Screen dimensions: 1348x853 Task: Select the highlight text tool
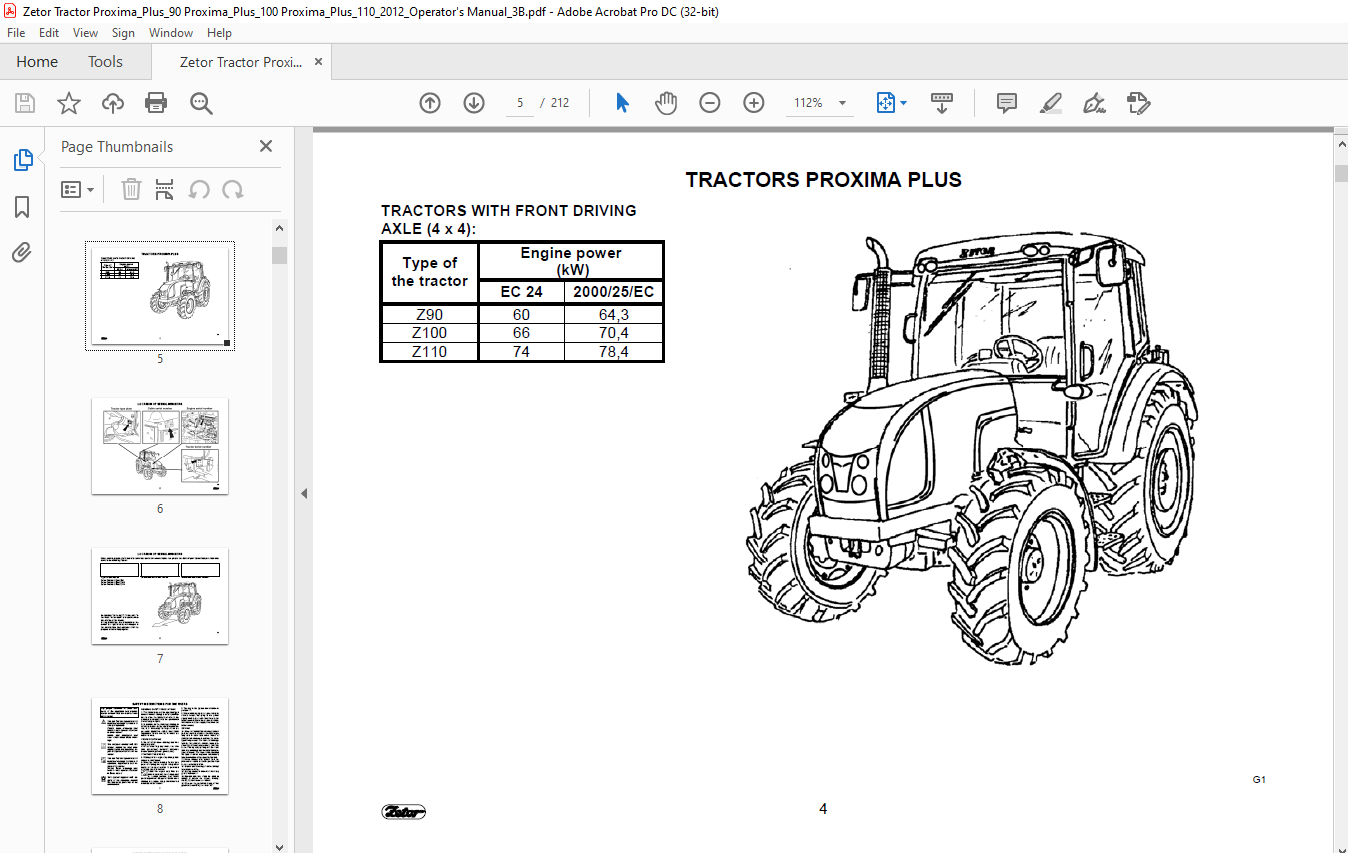[1051, 103]
